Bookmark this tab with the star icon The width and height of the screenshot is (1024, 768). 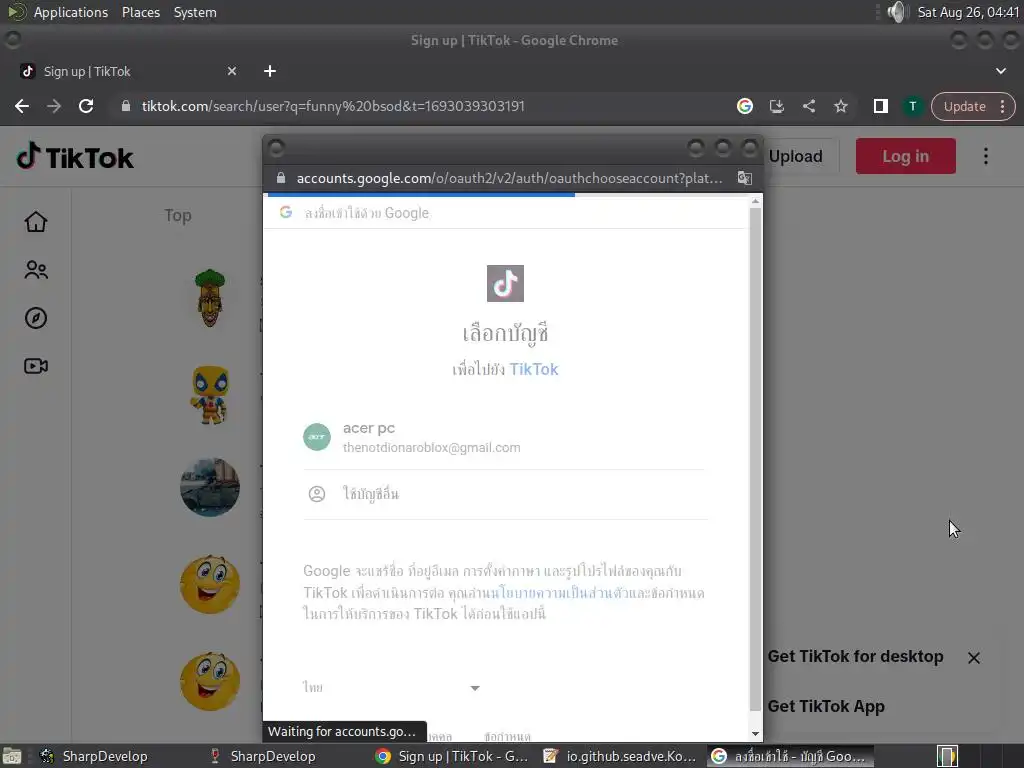(840, 106)
